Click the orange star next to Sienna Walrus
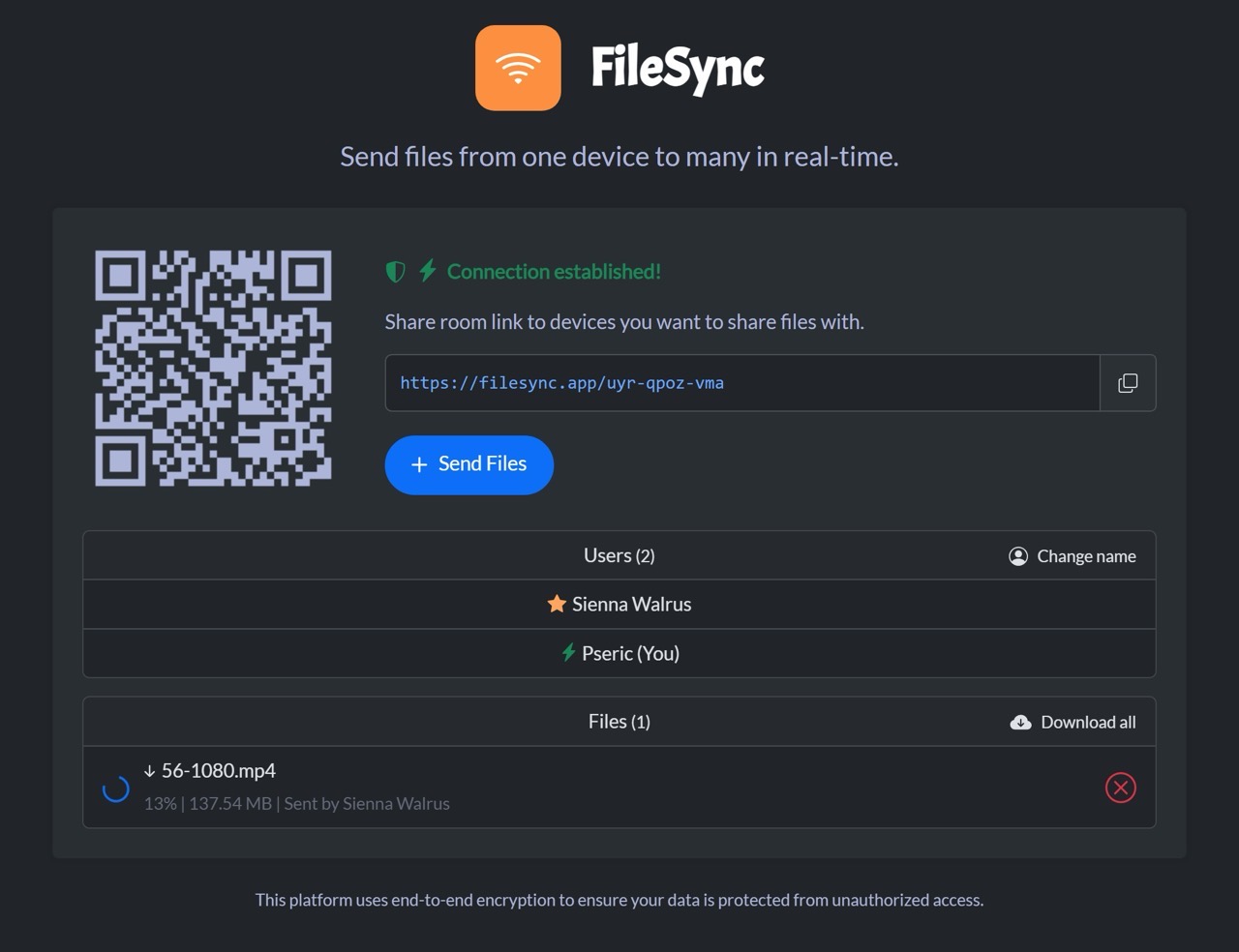1239x952 pixels. (557, 604)
